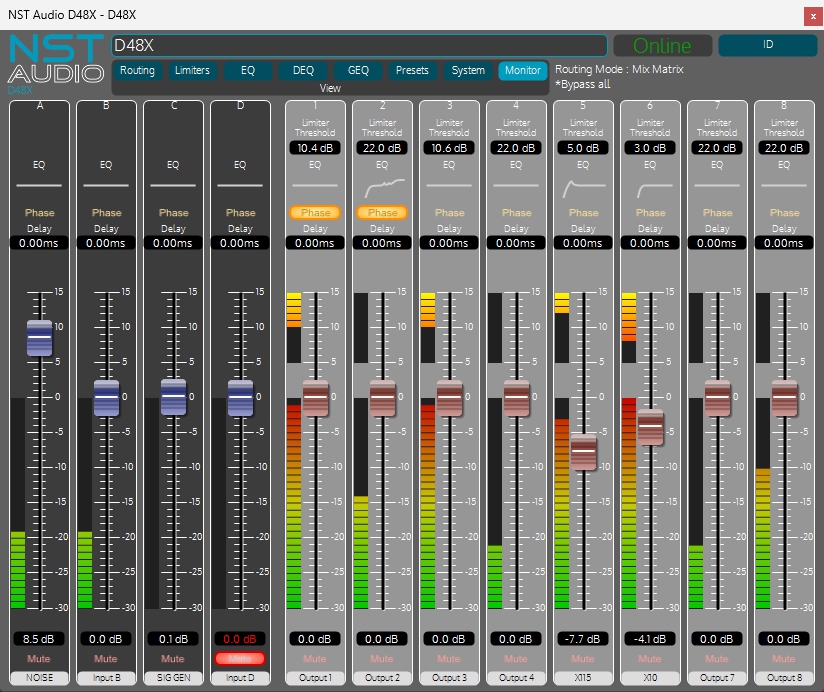Open the GEQ view tab

pyautogui.click(x=358, y=70)
